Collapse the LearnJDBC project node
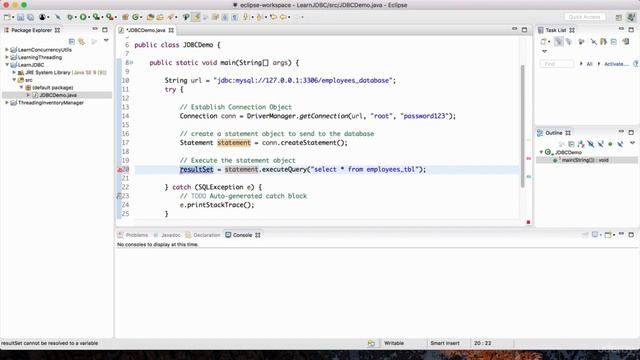 tap(7, 64)
